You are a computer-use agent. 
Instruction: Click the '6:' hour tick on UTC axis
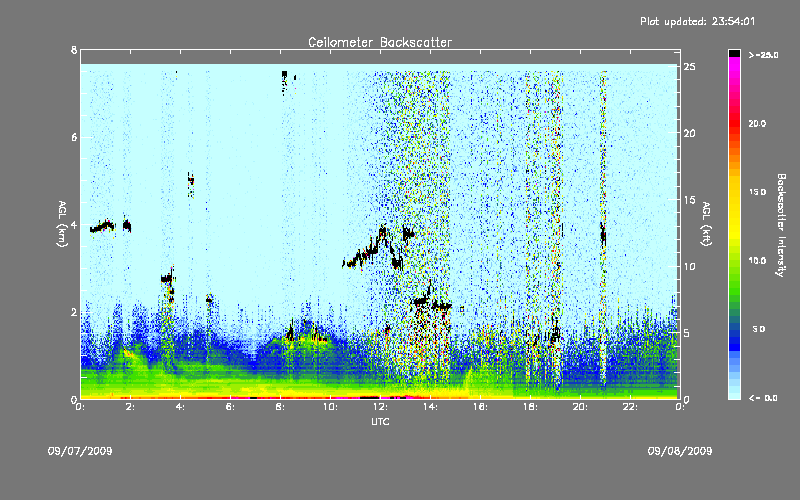pyautogui.click(x=230, y=407)
